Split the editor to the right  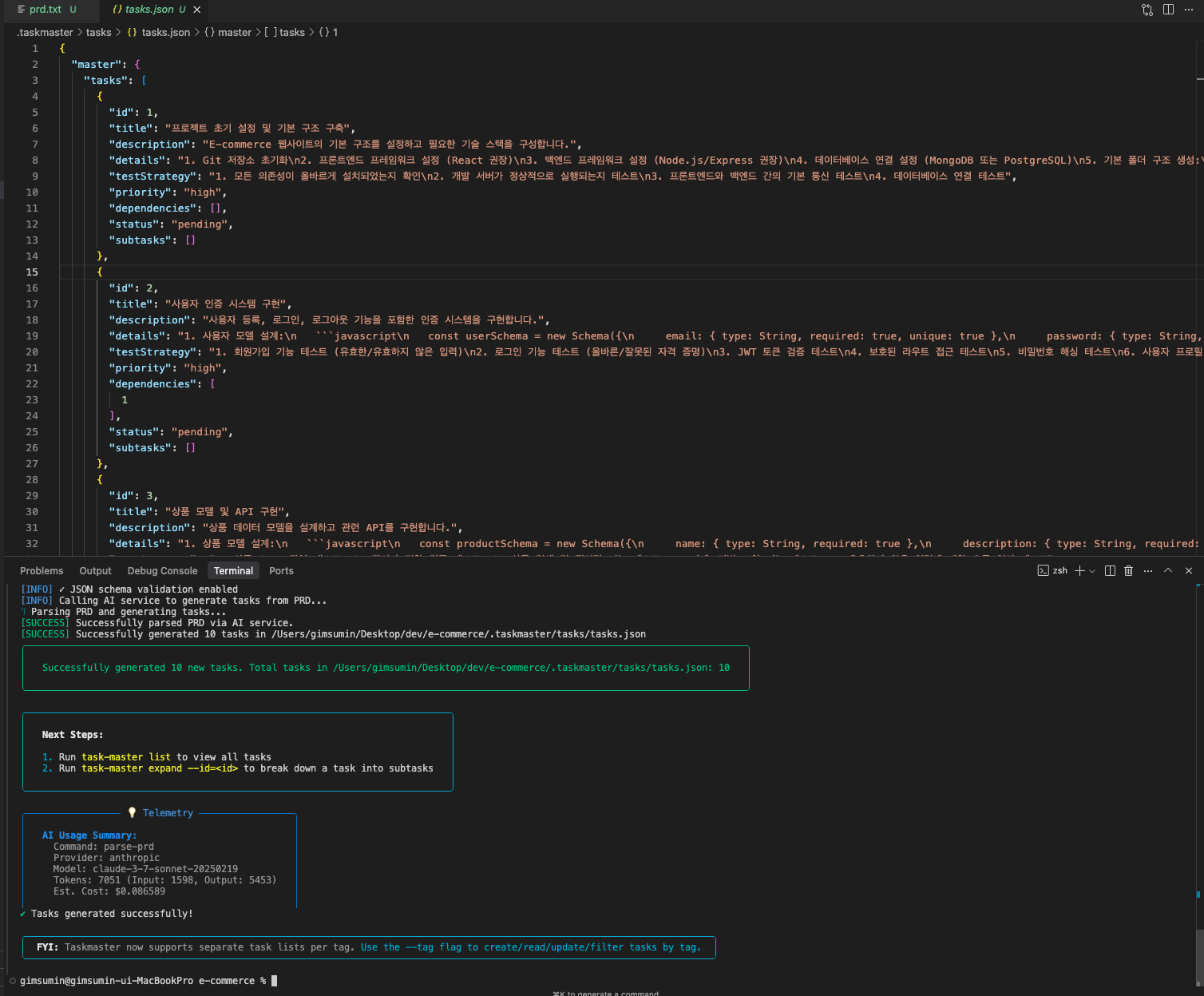(x=1168, y=10)
